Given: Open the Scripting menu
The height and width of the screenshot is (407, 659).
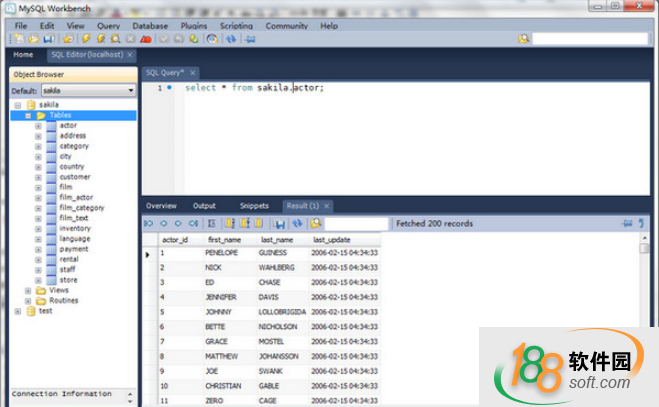Looking at the screenshot, I should [236, 26].
